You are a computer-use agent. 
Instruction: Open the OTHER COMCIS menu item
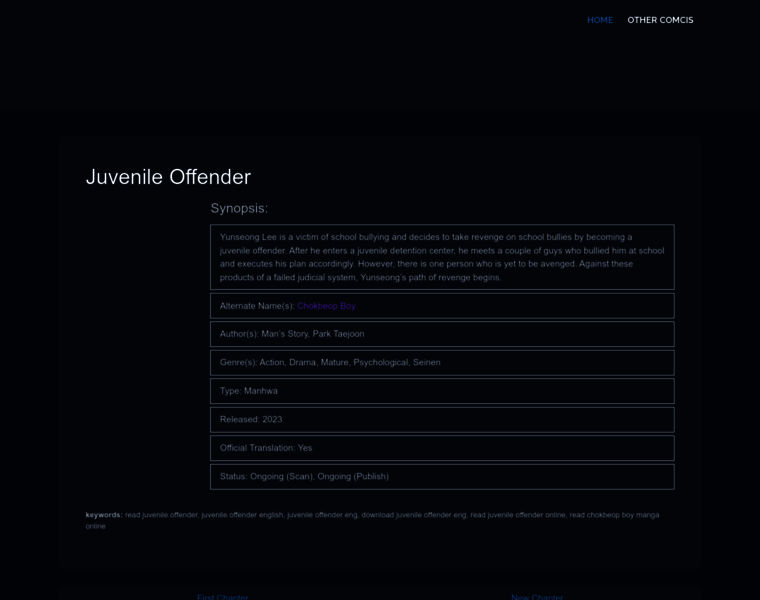pyautogui.click(x=660, y=20)
